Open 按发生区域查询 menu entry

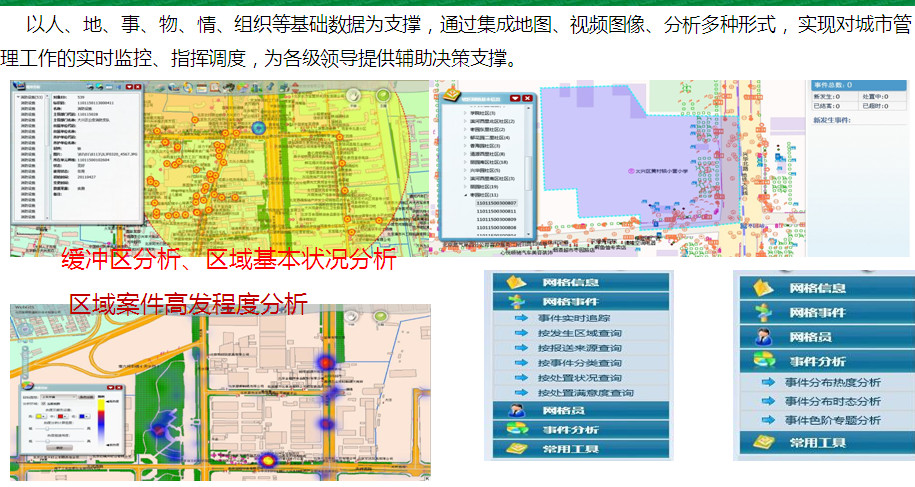(579, 333)
